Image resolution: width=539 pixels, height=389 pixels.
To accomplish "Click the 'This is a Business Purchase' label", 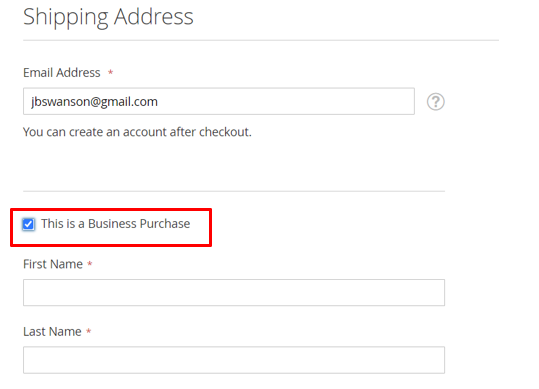I will click(116, 224).
